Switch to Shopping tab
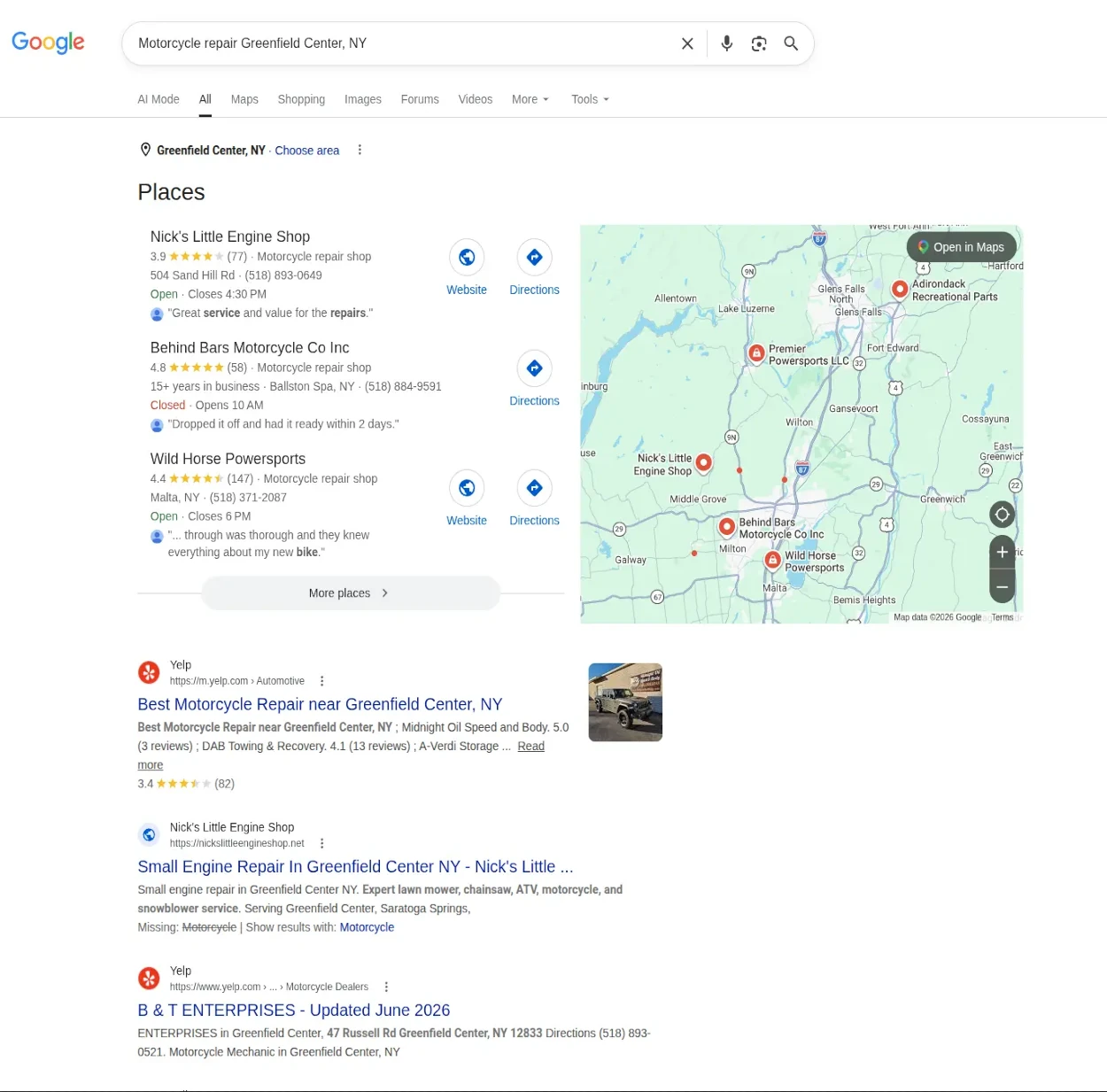Image resolution: width=1107 pixels, height=1092 pixels. (301, 99)
